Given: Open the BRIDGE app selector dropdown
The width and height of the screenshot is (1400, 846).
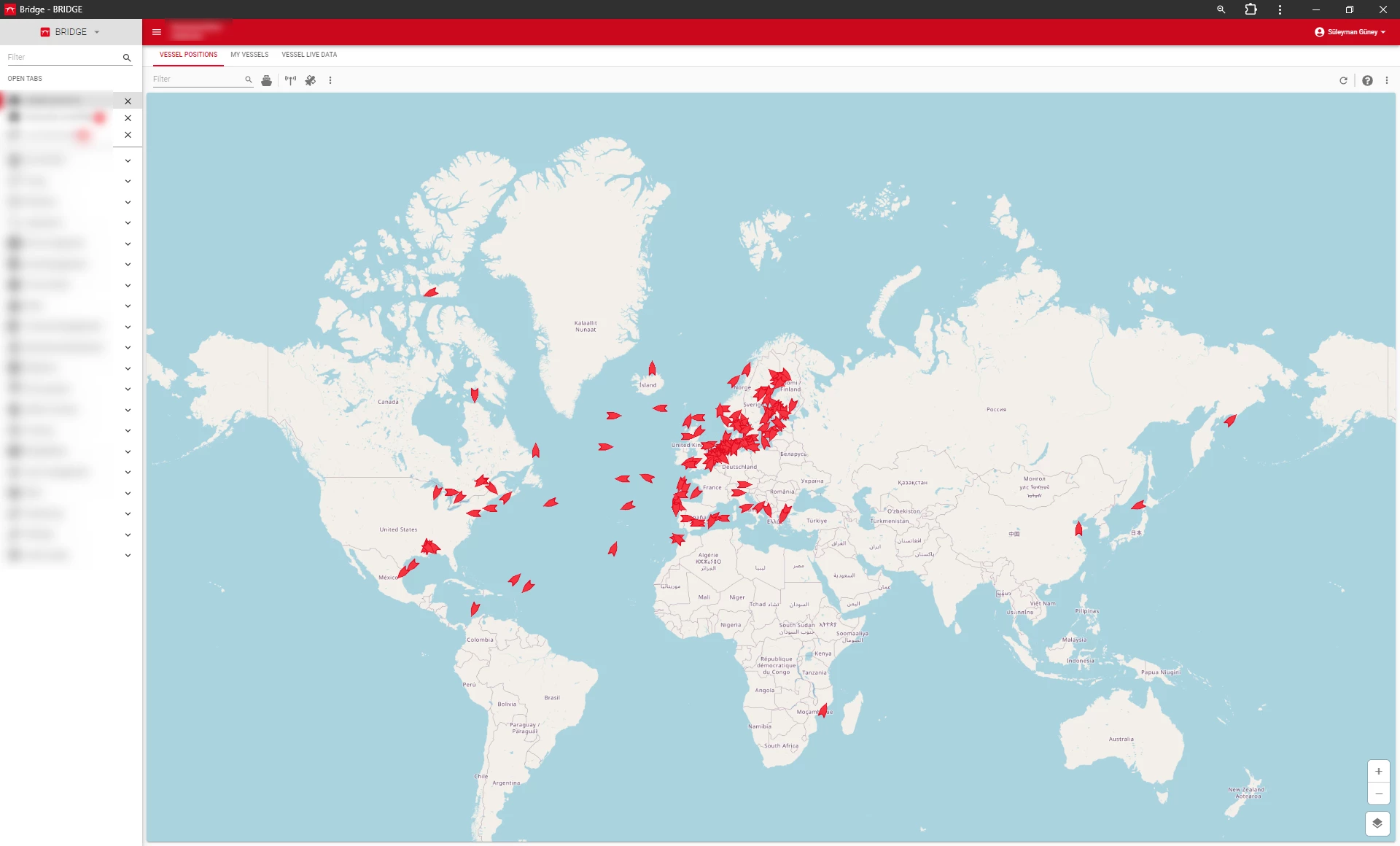Looking at the screenshot, I should (71, 32).
